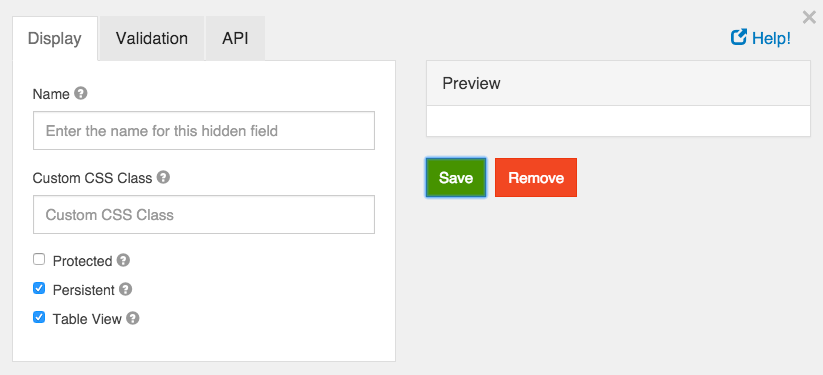The width and height of the screenshot is (823, 375).
Task: Click the Preview panel header
Action: tap(618, 83)
